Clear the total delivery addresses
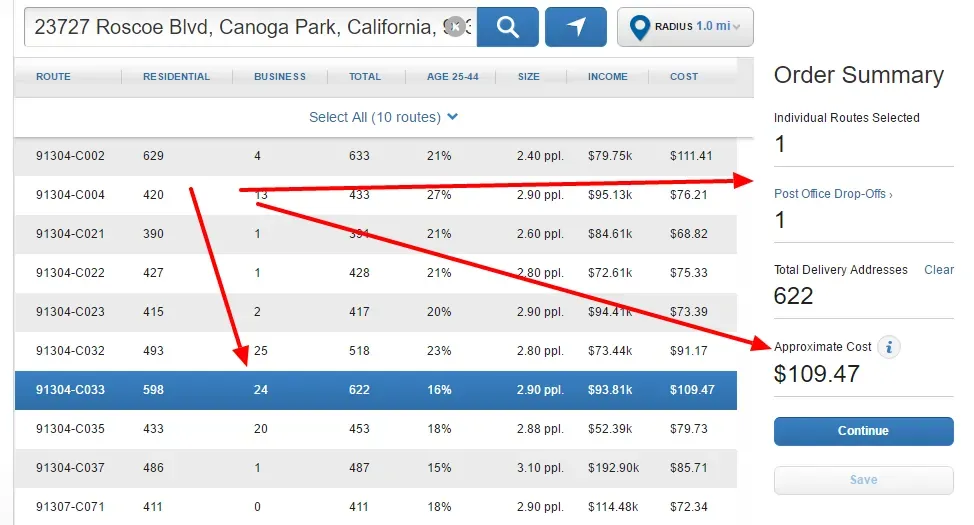 [938, 270]
